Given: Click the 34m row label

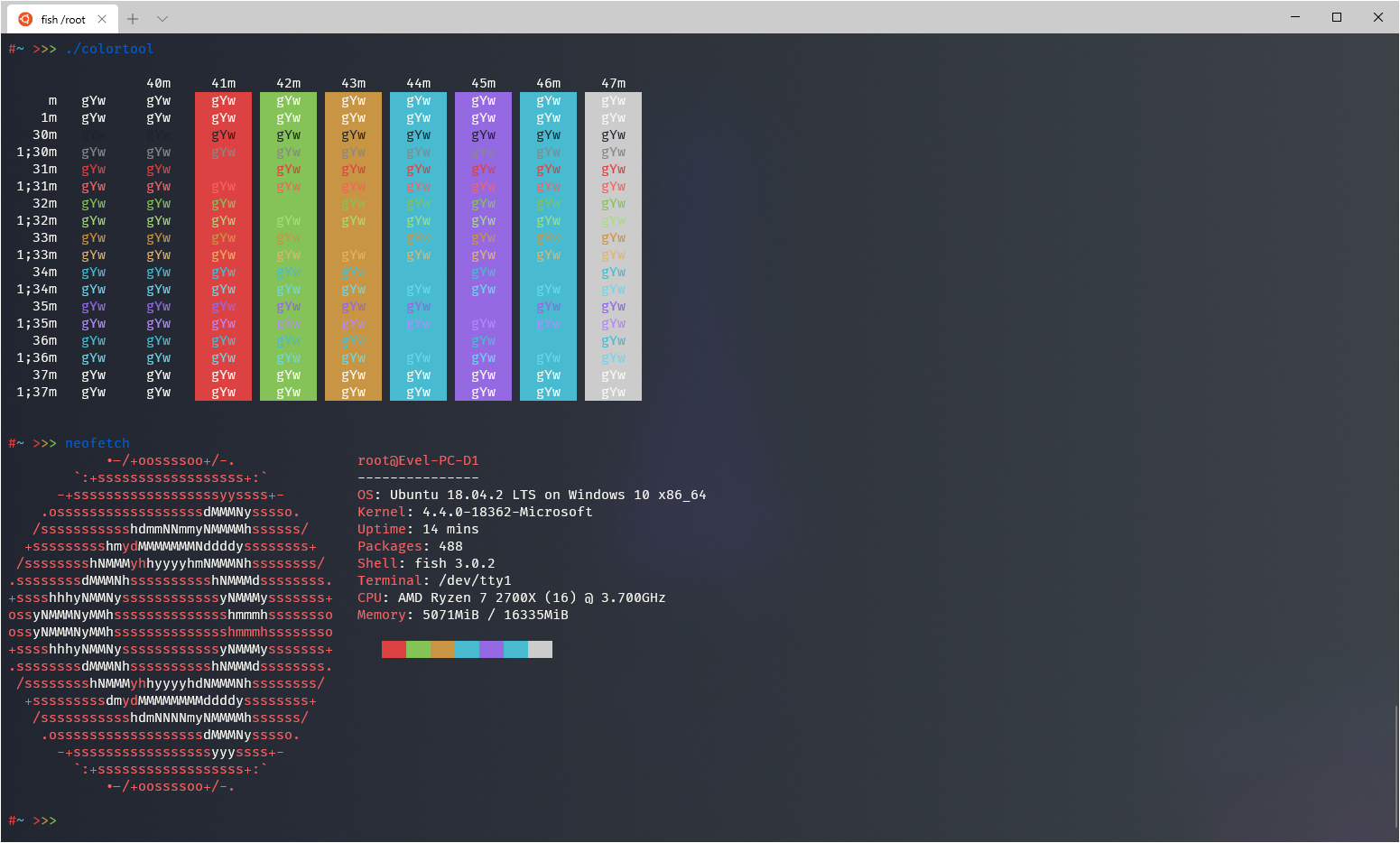Looking at the screenshot, I should pos(44,272).
